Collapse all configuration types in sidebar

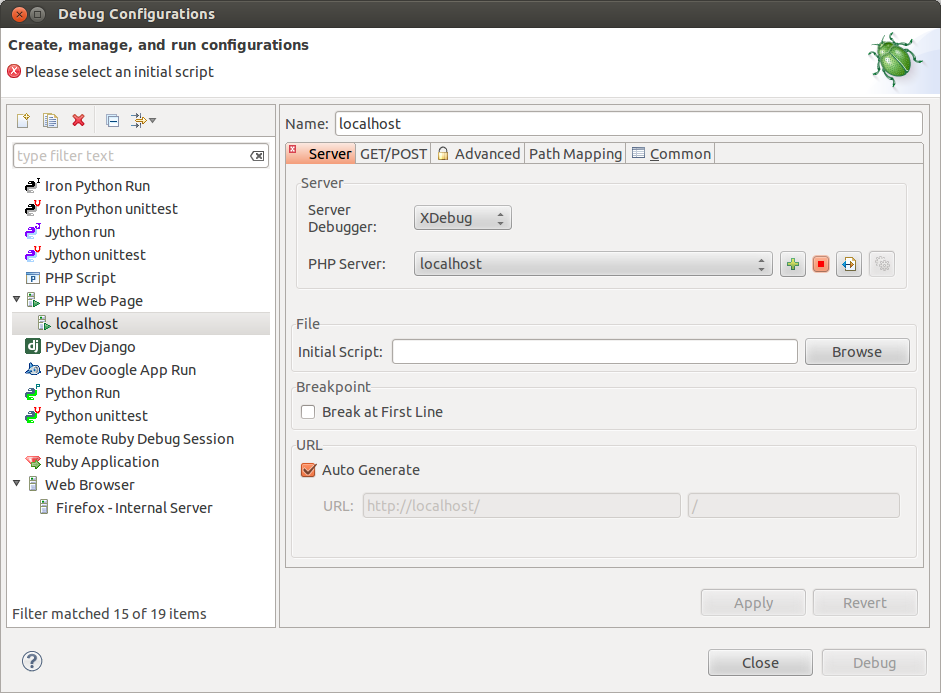(111, 120)
